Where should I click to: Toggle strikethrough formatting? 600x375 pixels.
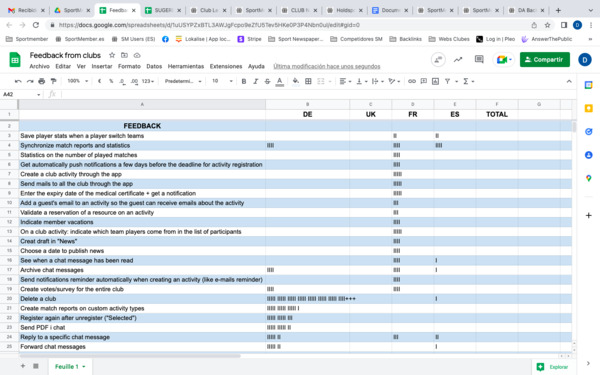tap(267, 81)
